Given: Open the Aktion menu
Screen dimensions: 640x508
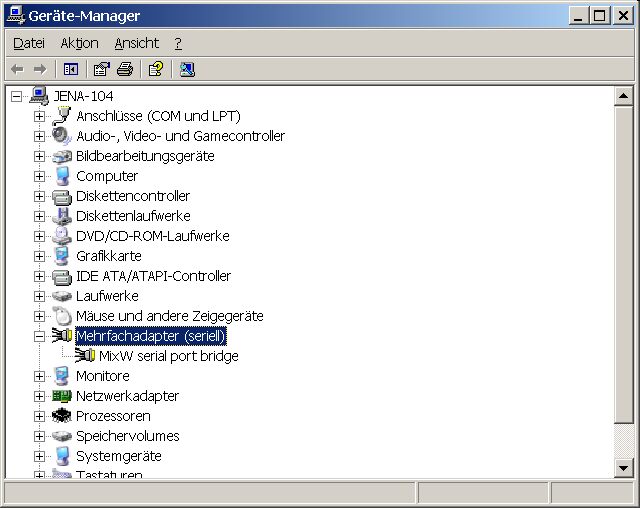Looking at the screenshot, I should 79,43.
